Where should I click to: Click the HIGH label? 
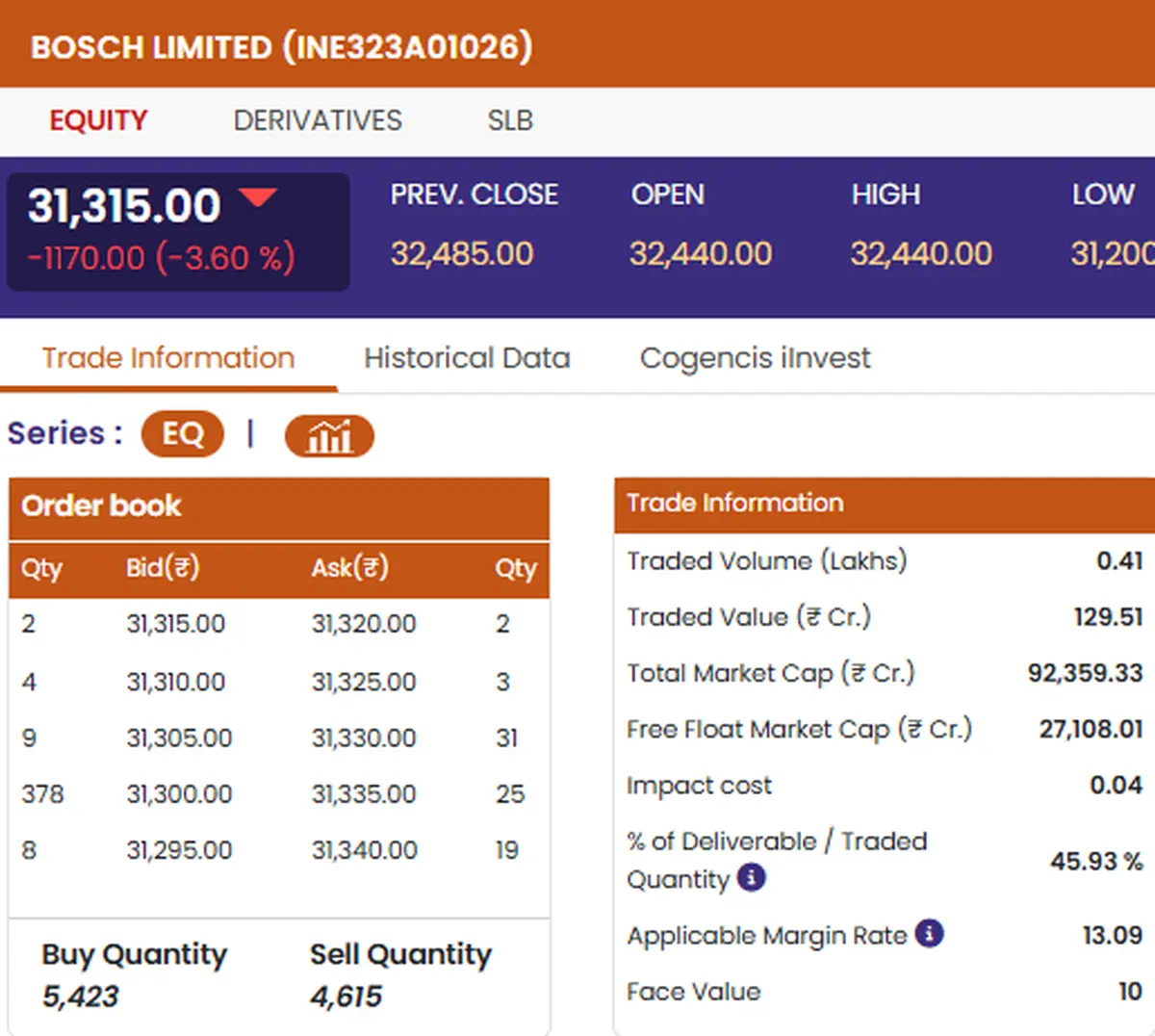886,194
